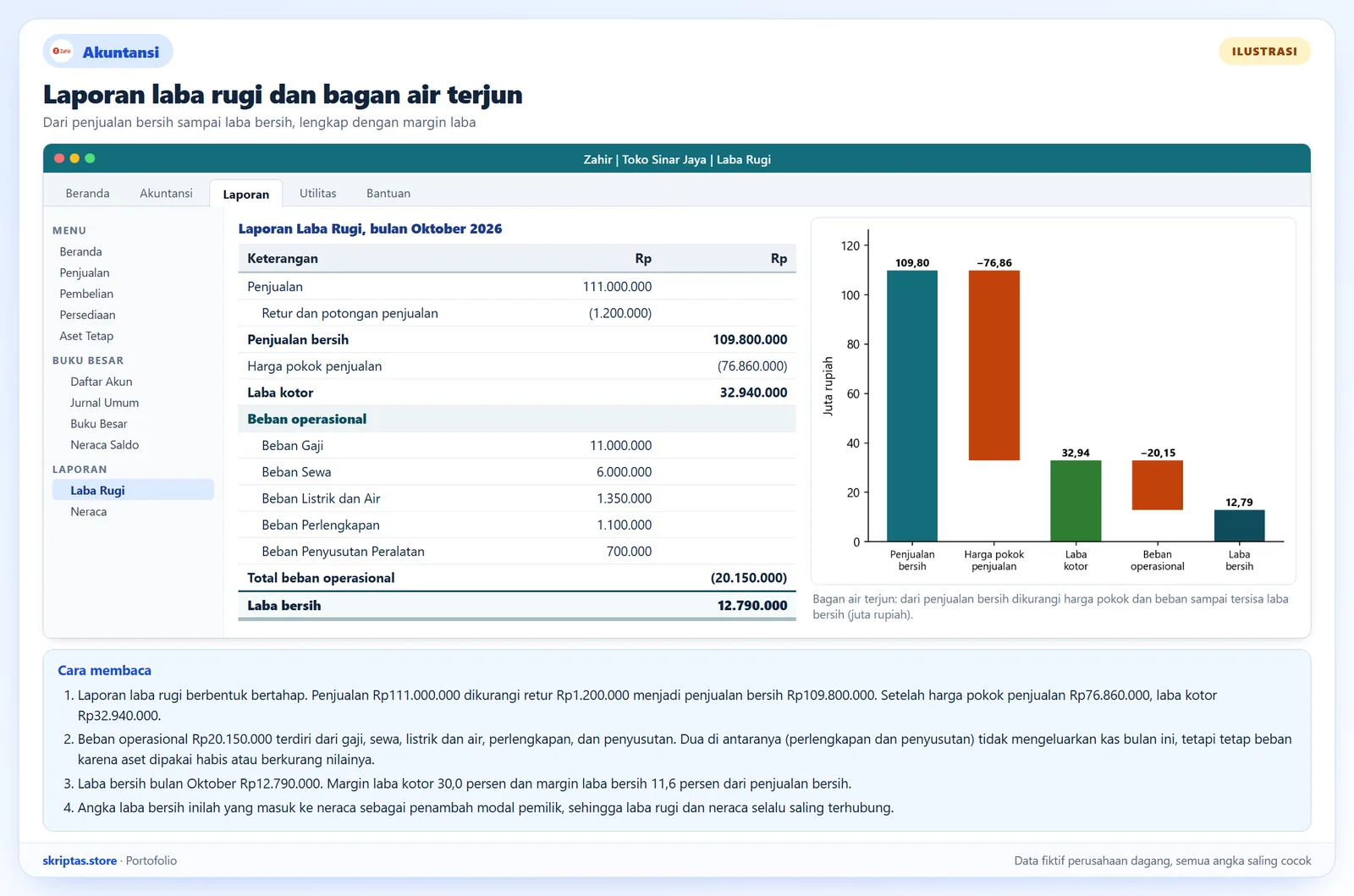Open Persediaan in the sidebar menu
This screenshot has width=1354, height=896.
pos(87,315)
